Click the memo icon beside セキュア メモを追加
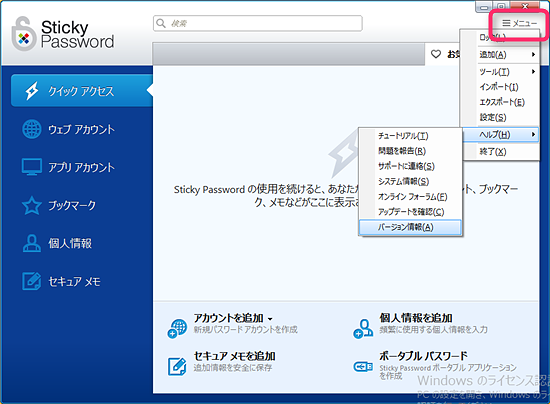 coord(177,366)
